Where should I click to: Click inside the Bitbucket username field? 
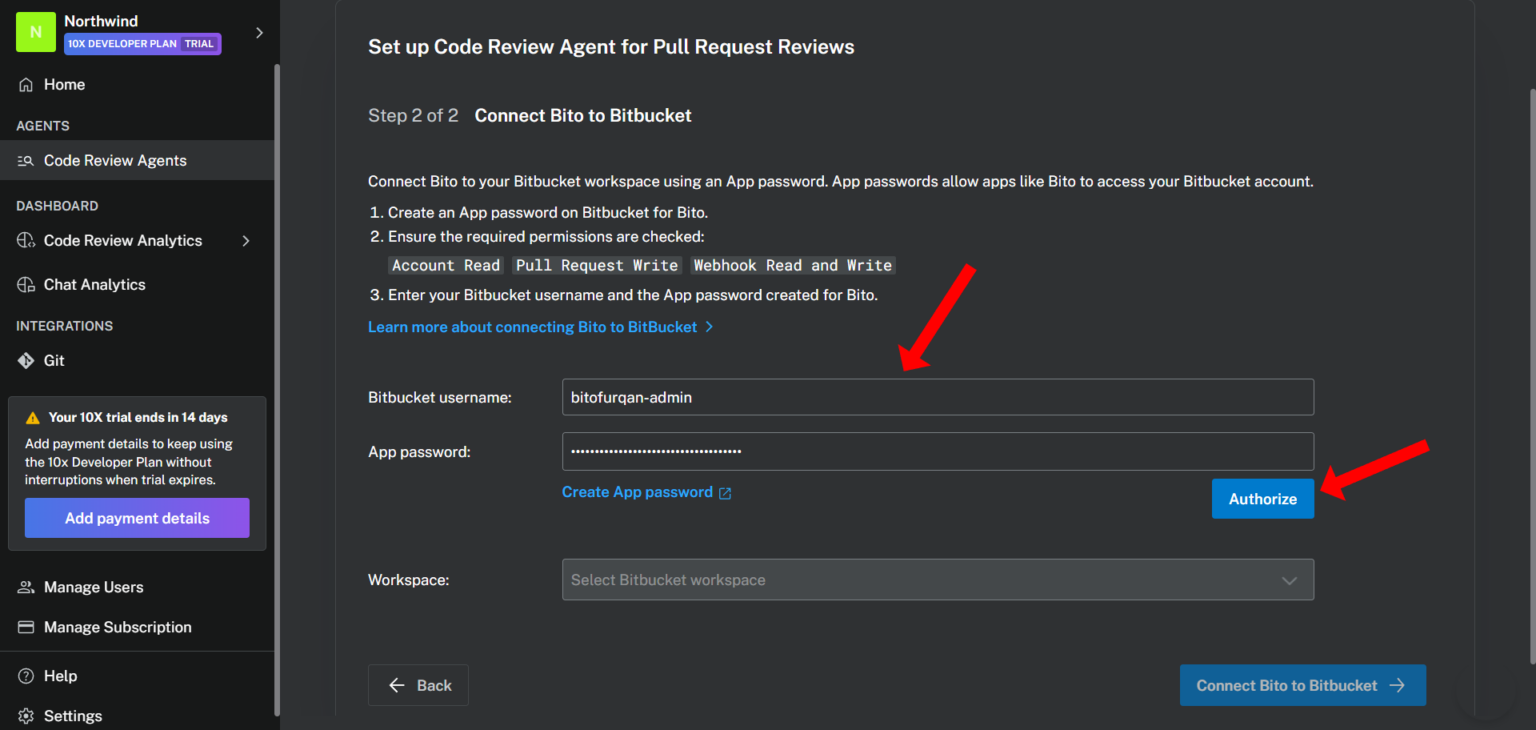pyautogui.click(x=937, y=397)
